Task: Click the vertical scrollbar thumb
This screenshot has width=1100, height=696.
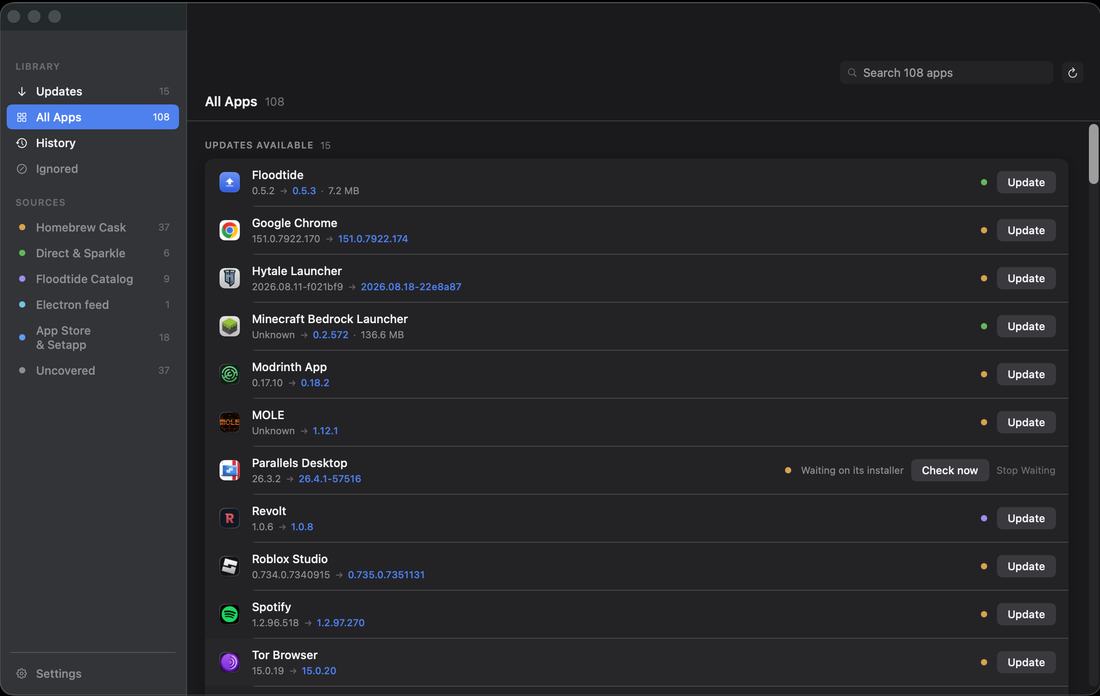Action: click(x=1093, y=154)
